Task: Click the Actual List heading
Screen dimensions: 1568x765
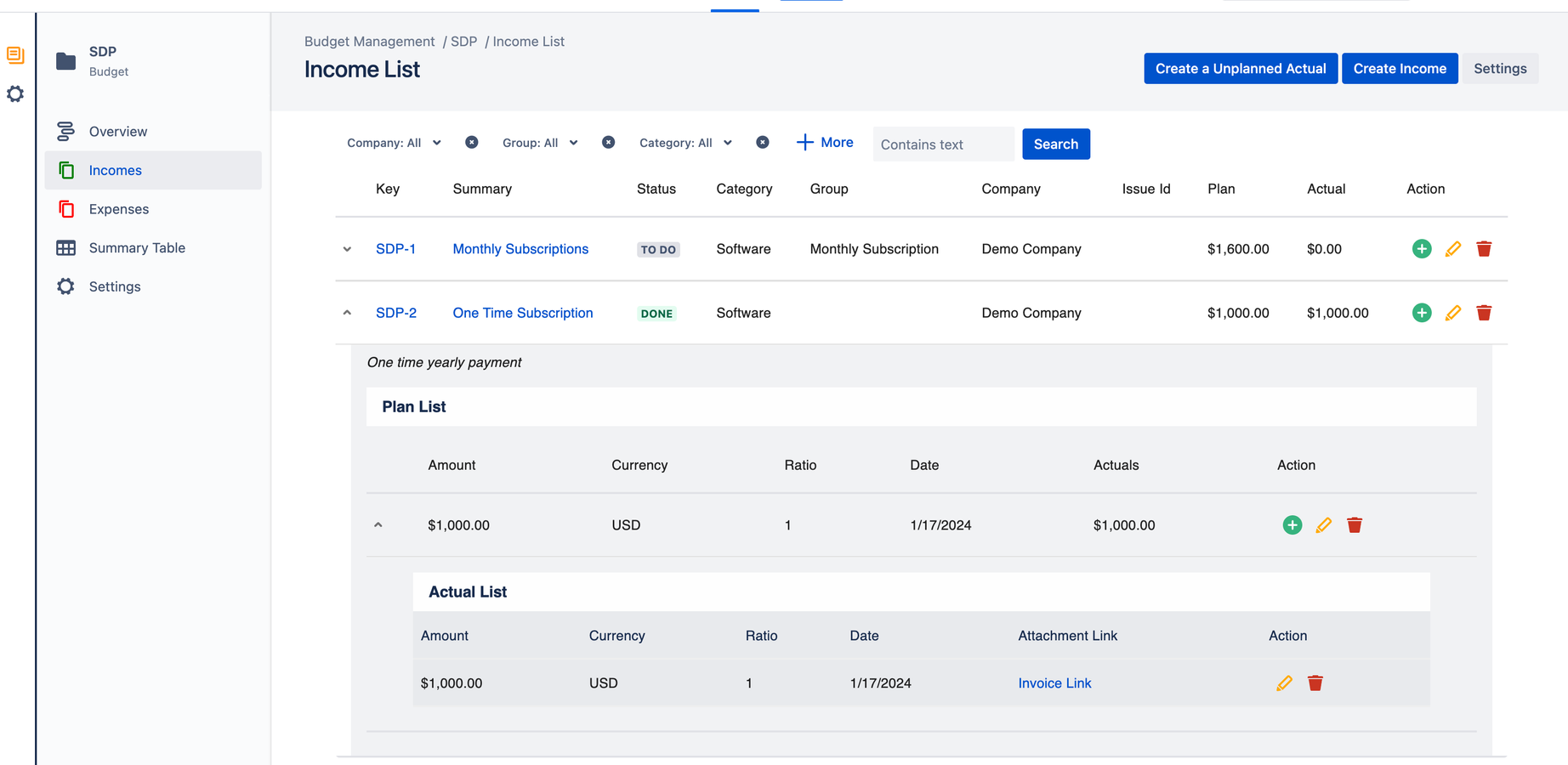Action: click(x=468, y=592)
